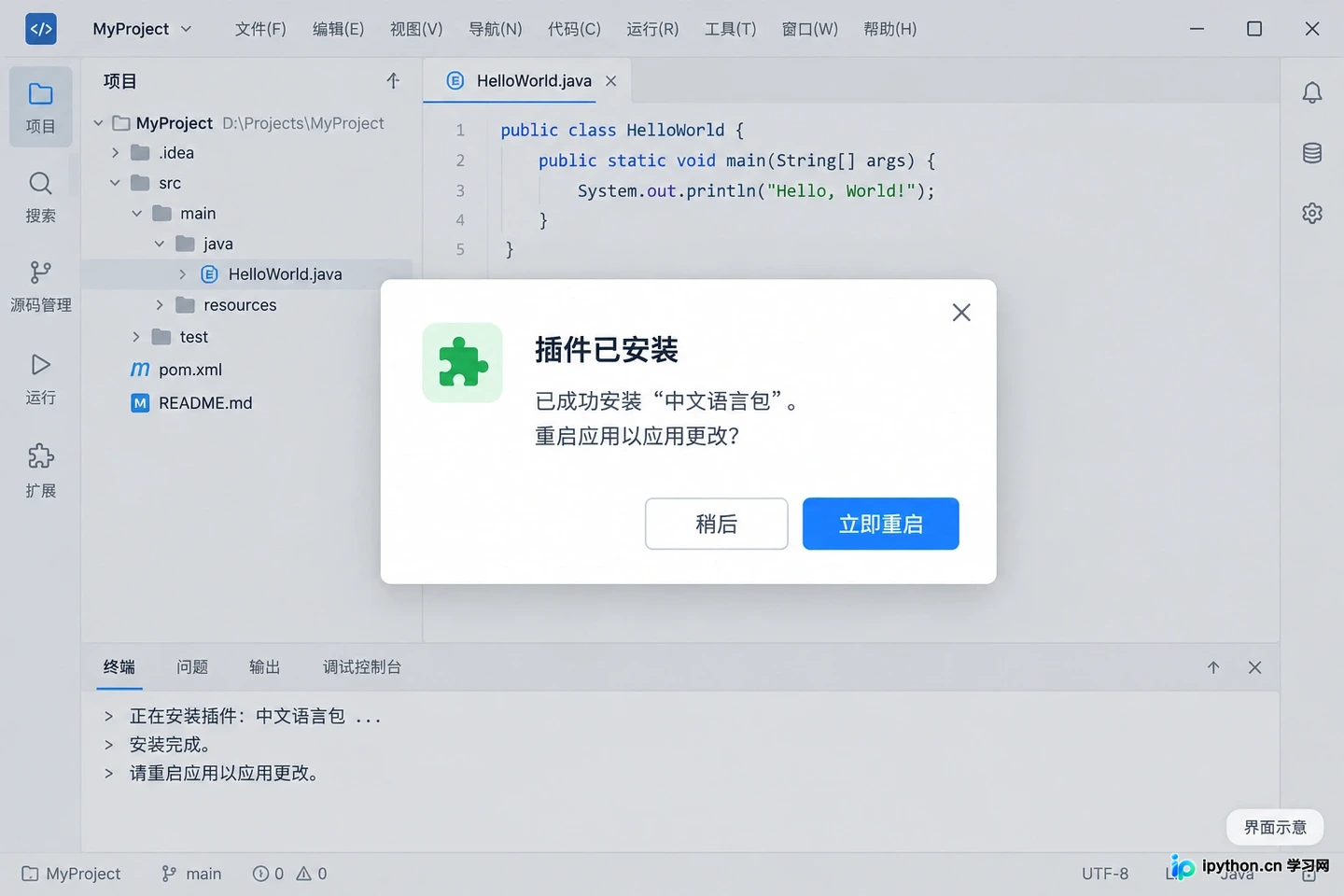
Task: Collapse the main folder
Action: point(137,214)
